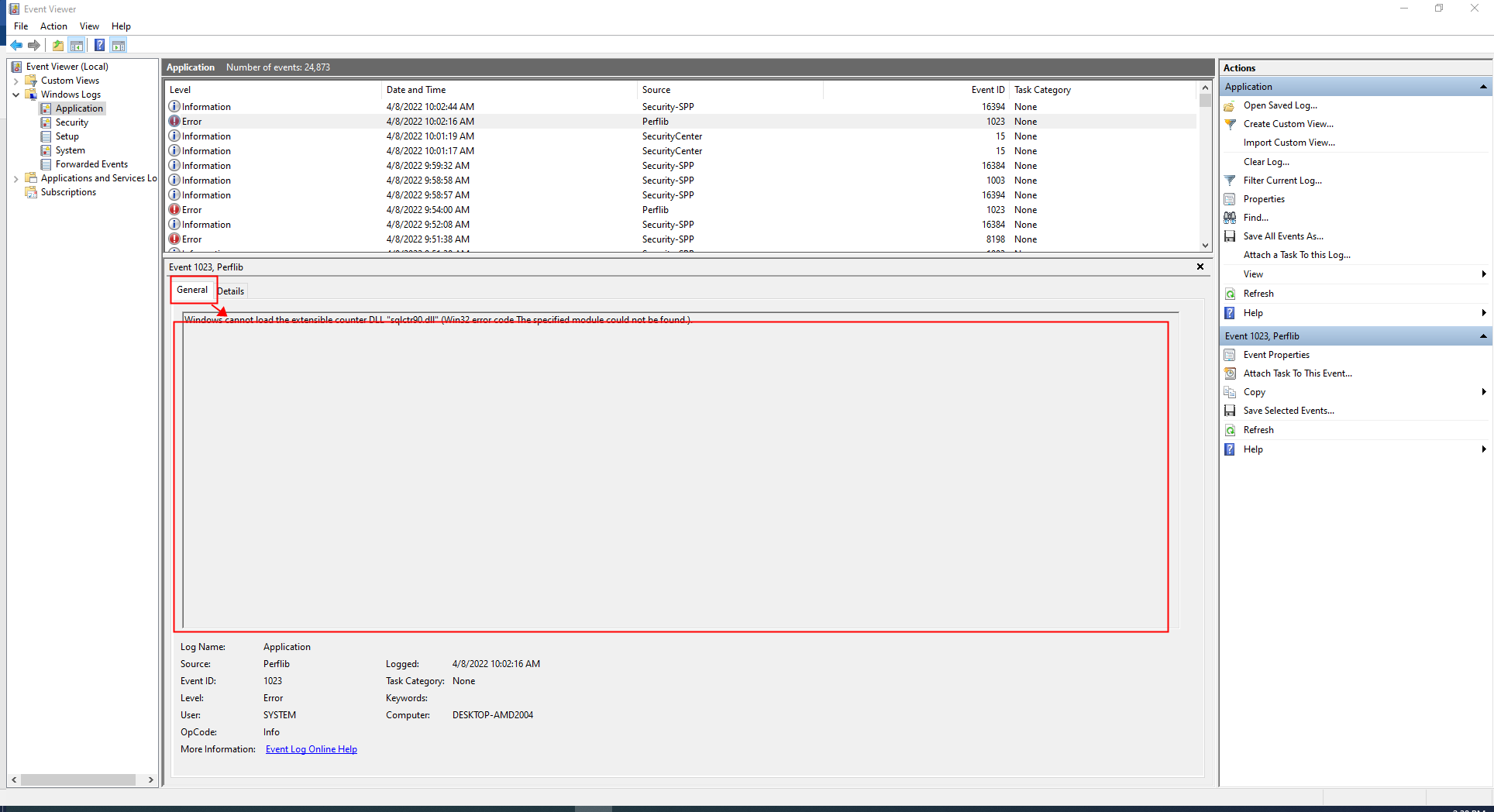Image resolution: width=1494 pixels, height=812 pixels.
Task: Click the Save Selected Events disk icon
Action: [1230, 411]
